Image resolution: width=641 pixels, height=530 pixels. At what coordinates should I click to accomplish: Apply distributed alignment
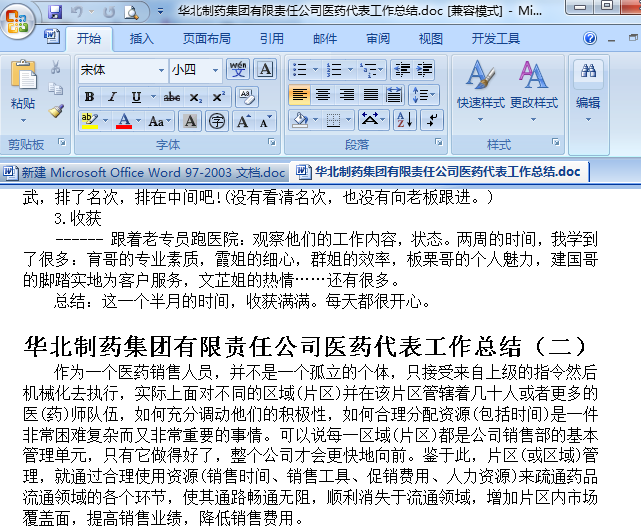(x=394, y=95)
